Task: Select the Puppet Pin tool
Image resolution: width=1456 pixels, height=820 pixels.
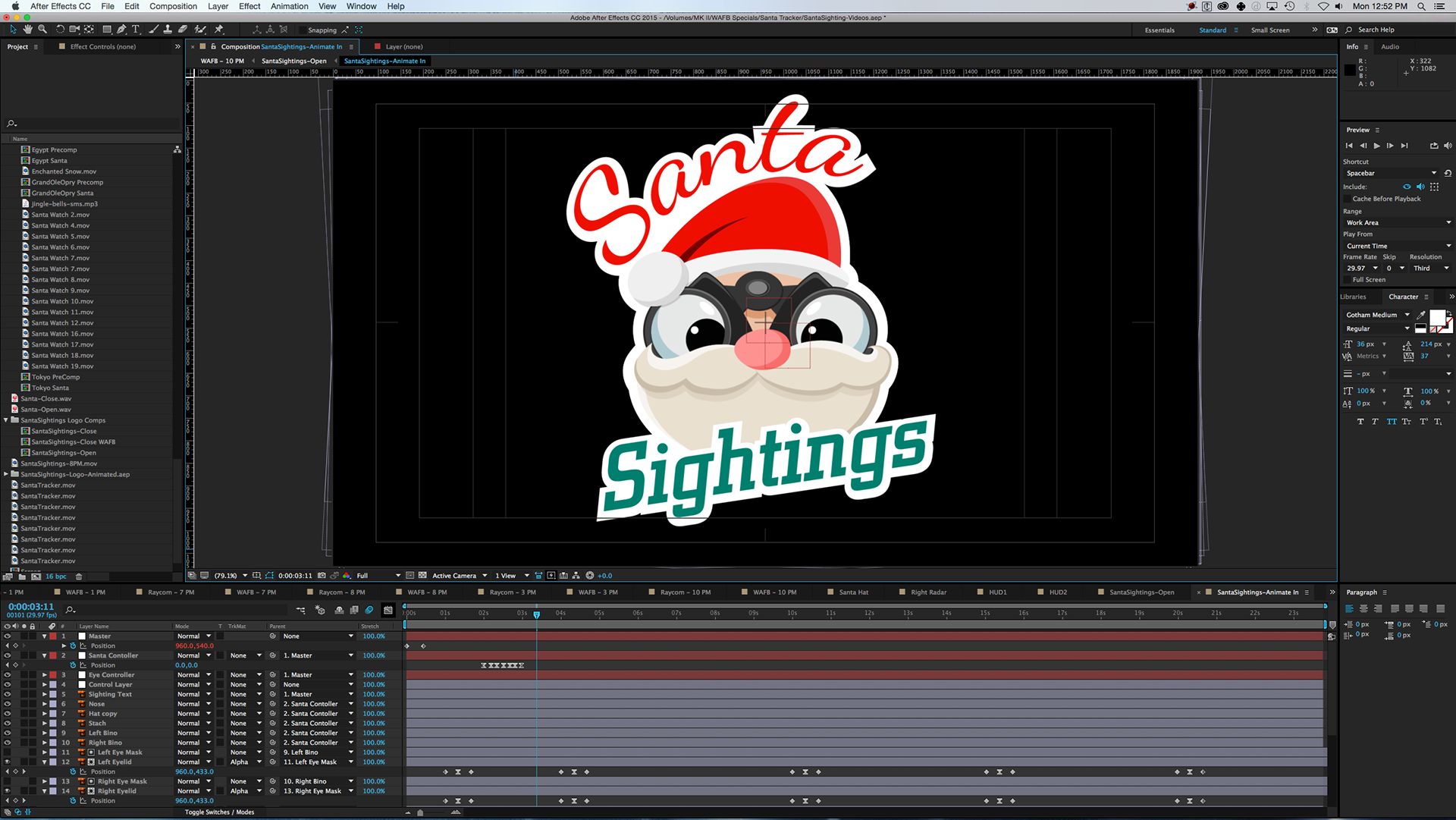Action: 219,30
